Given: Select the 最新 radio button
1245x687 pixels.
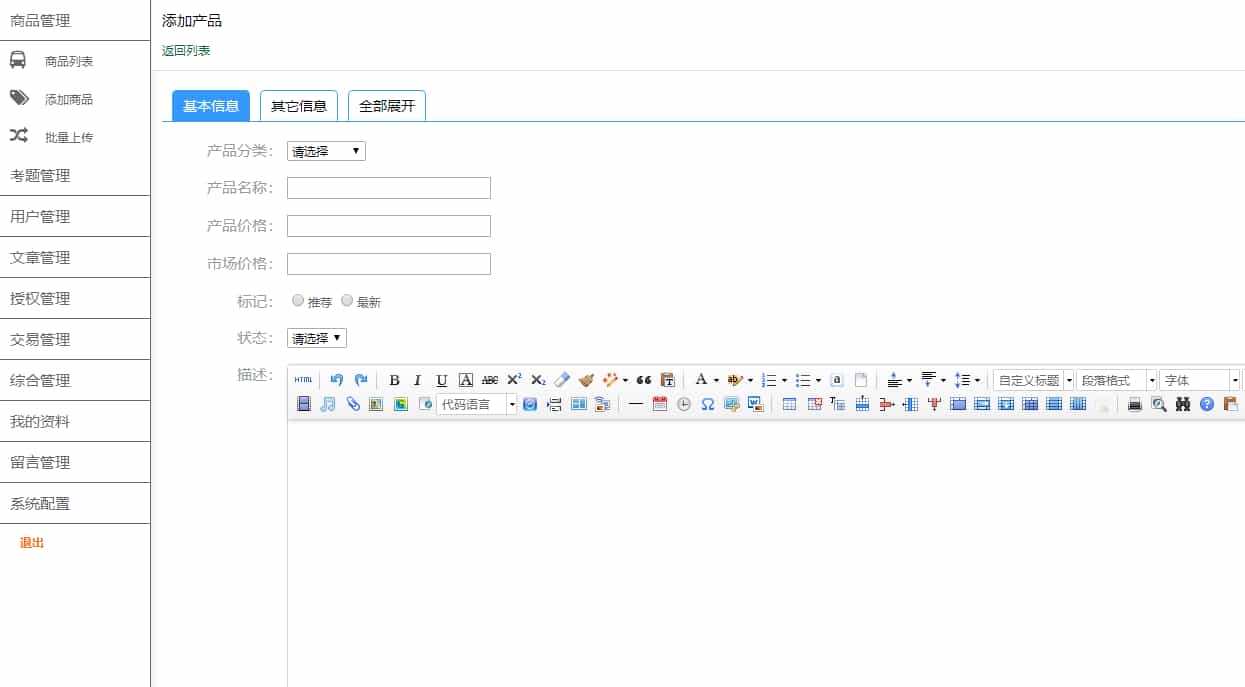Looking at the screenshot, I should (x=347, y=300).
